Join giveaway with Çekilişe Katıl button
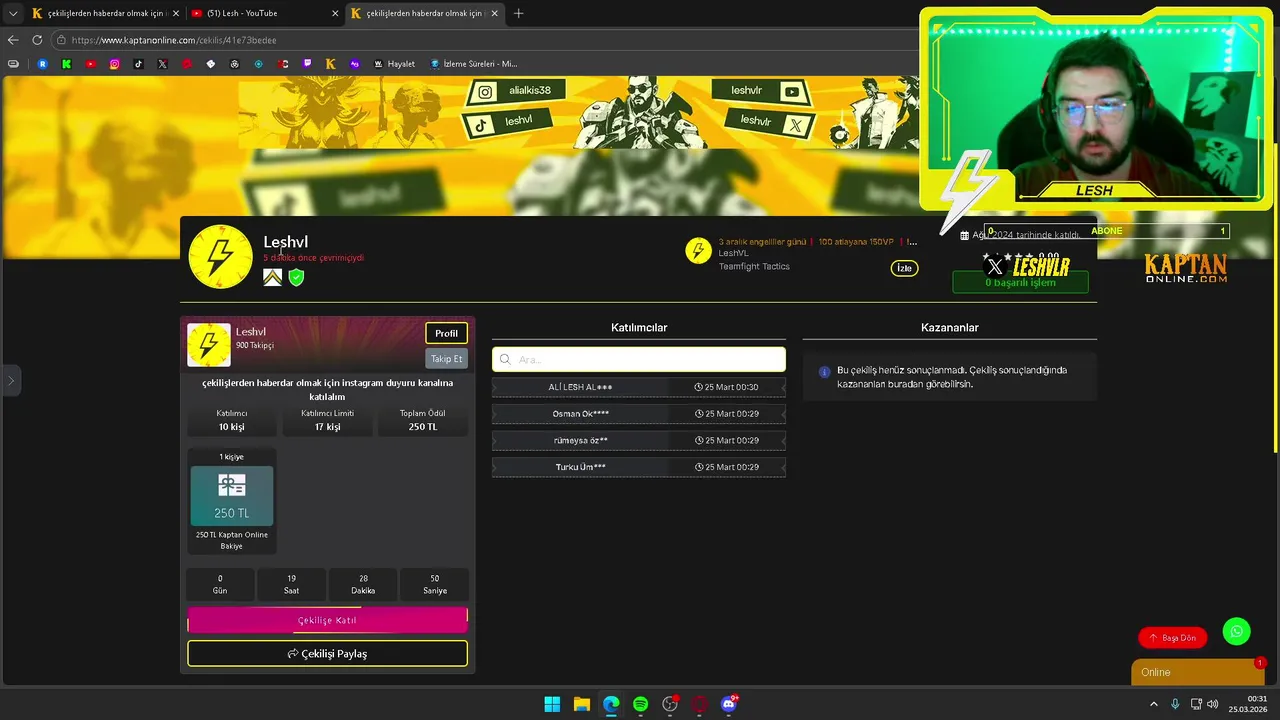 pyautogui.click(x=327, y=620)
